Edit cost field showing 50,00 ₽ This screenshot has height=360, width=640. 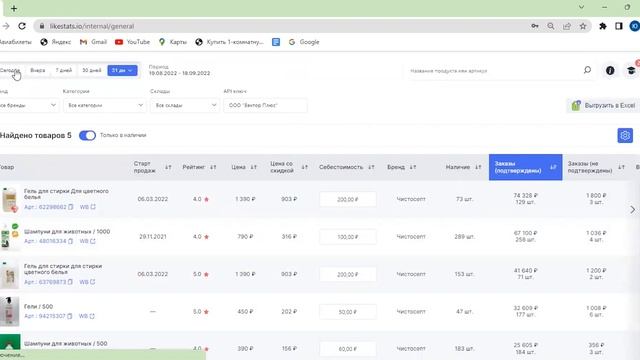click(348, 312)
